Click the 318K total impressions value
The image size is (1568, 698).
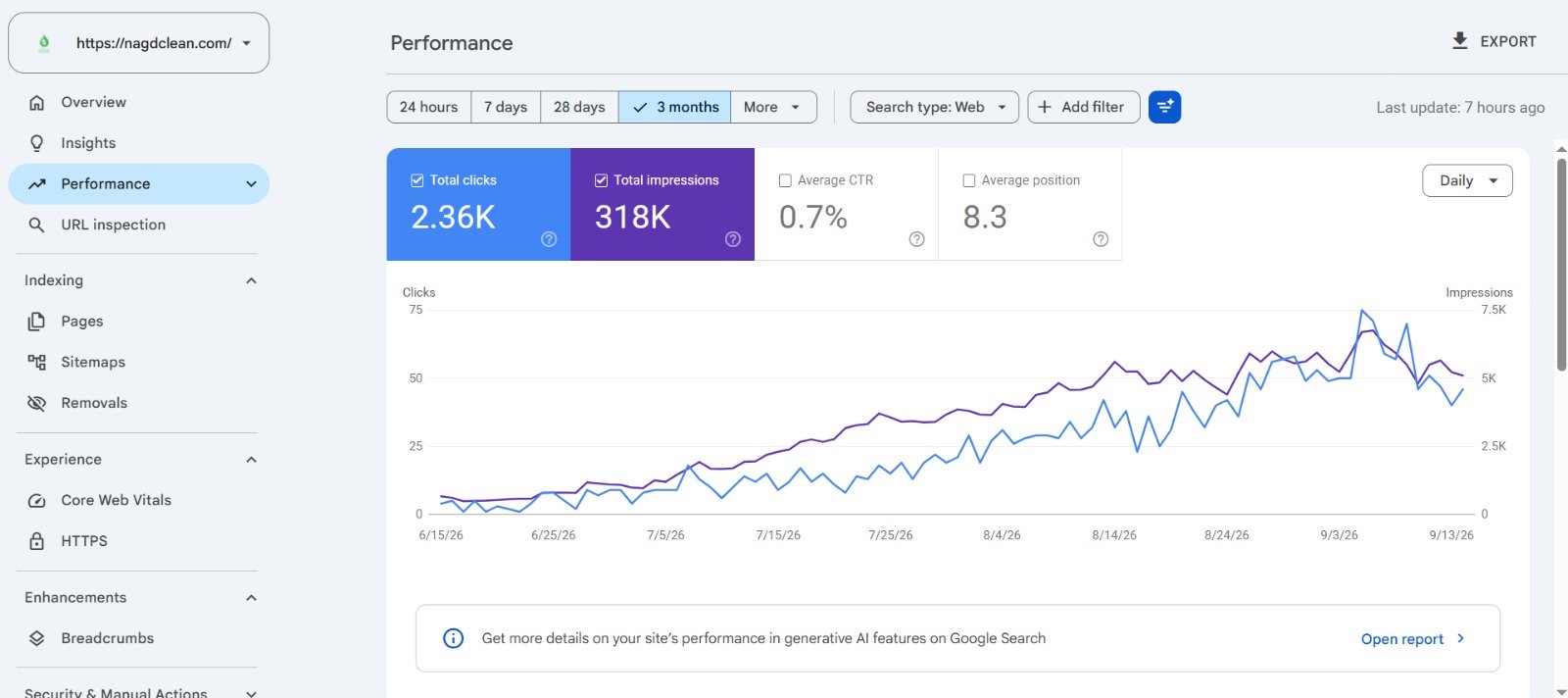[x=633, y=217]
